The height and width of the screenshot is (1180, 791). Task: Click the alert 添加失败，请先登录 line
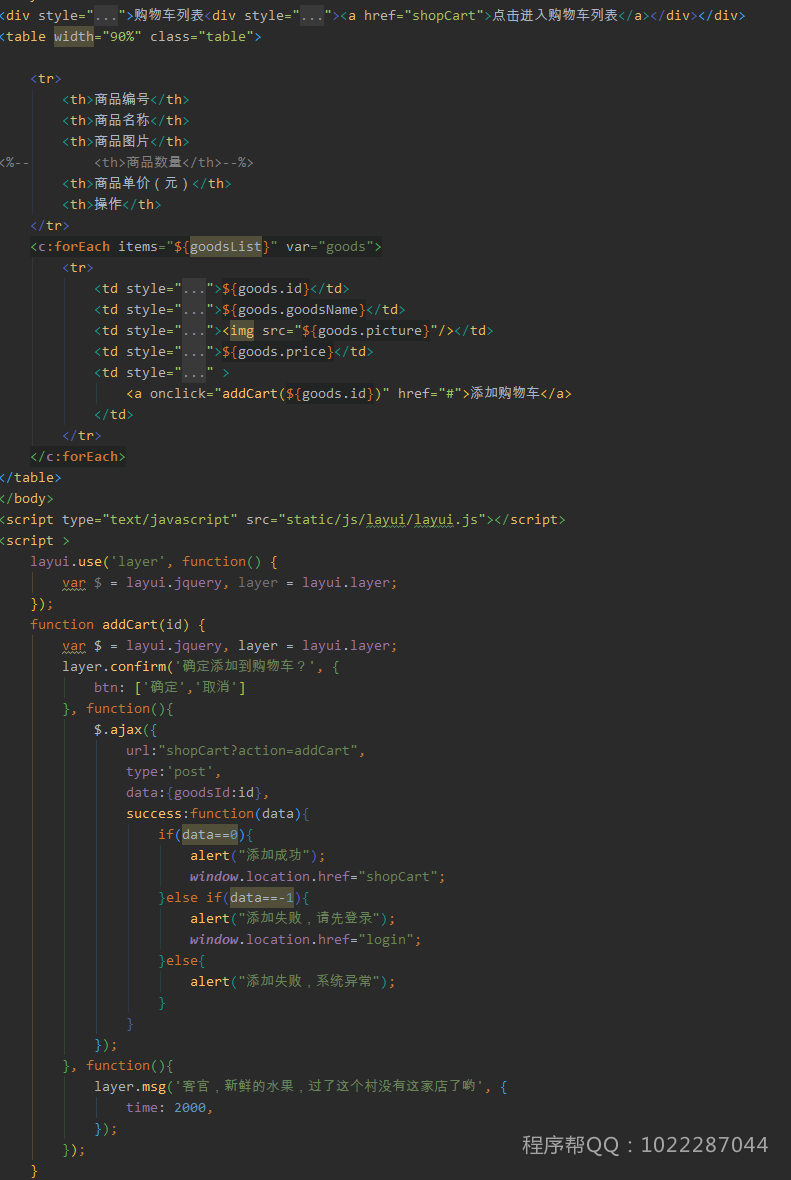tap(293, 919)
